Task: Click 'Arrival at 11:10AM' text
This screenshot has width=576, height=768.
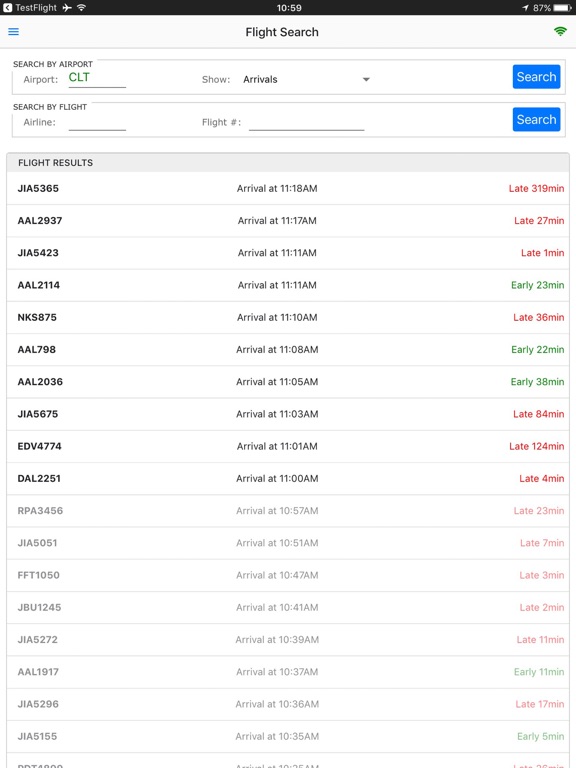Action: [277, 318]
